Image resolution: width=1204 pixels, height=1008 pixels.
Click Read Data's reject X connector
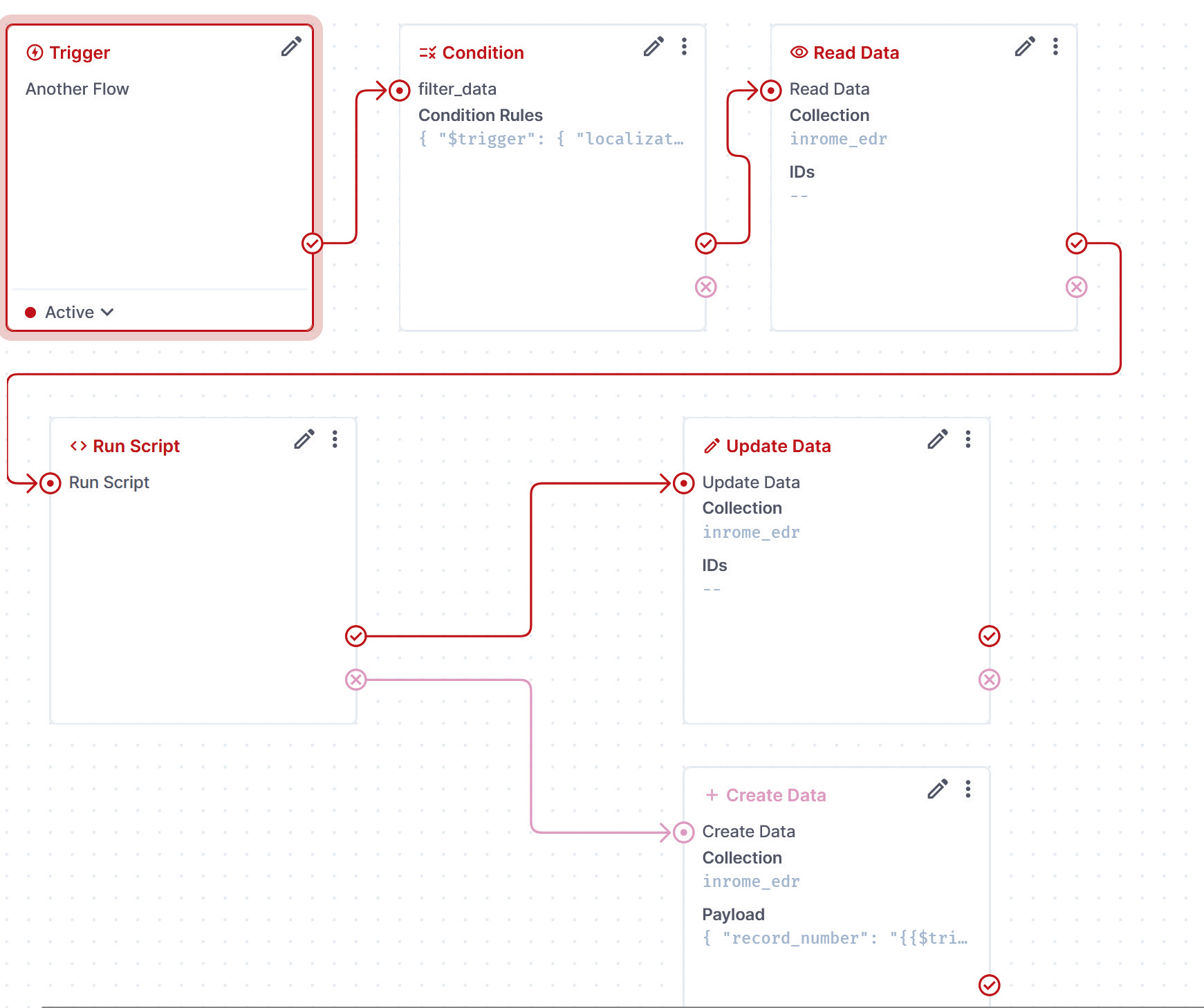pyautogui.click(x=1076, y=287)
